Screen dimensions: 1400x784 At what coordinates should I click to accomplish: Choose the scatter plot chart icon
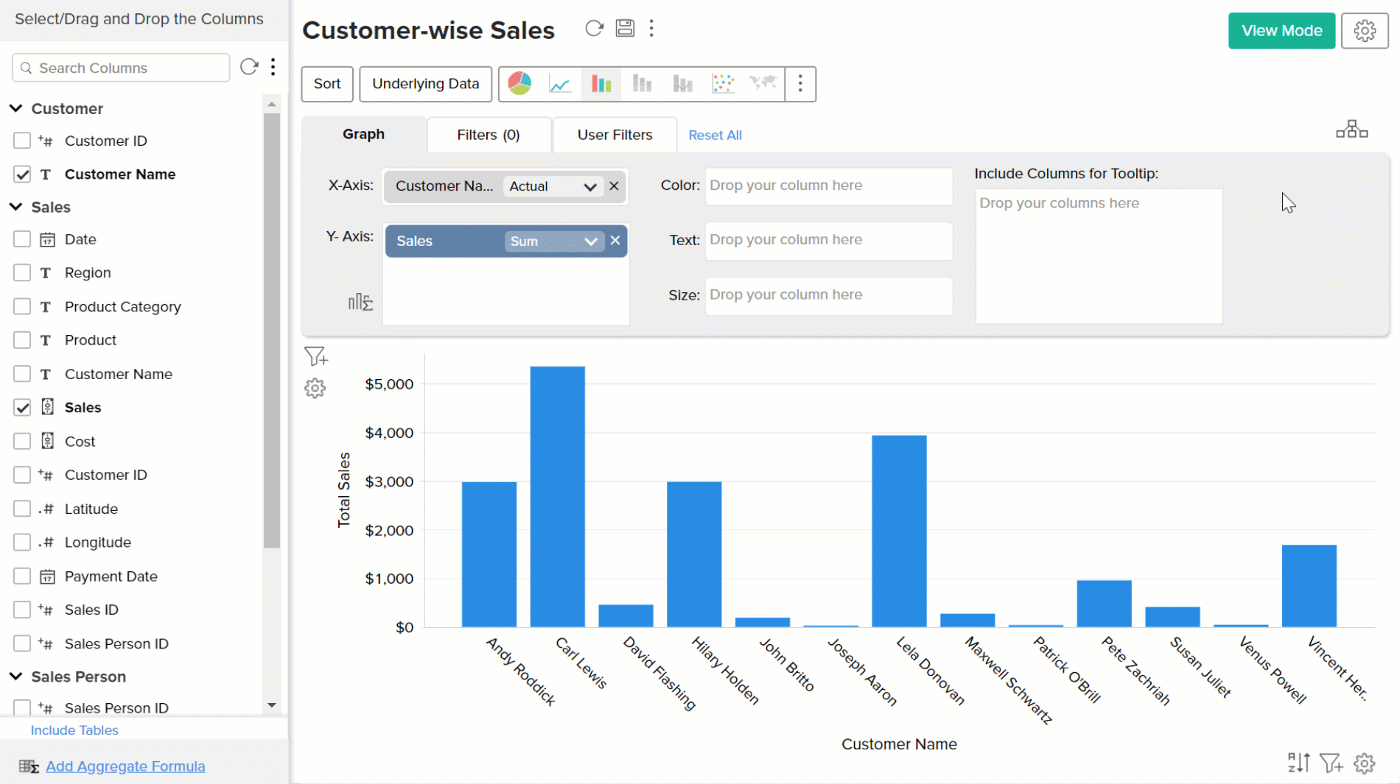click(723, 84)
